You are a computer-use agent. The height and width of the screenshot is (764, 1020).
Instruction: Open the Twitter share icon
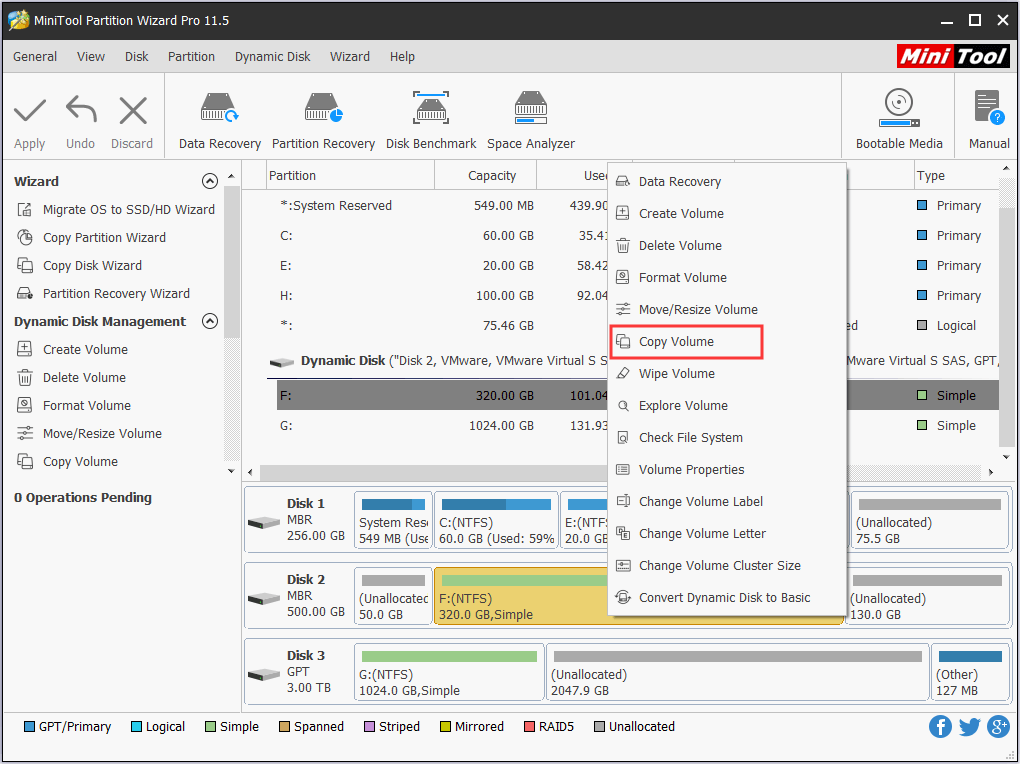pyautogui.click(x=969, y=726)
